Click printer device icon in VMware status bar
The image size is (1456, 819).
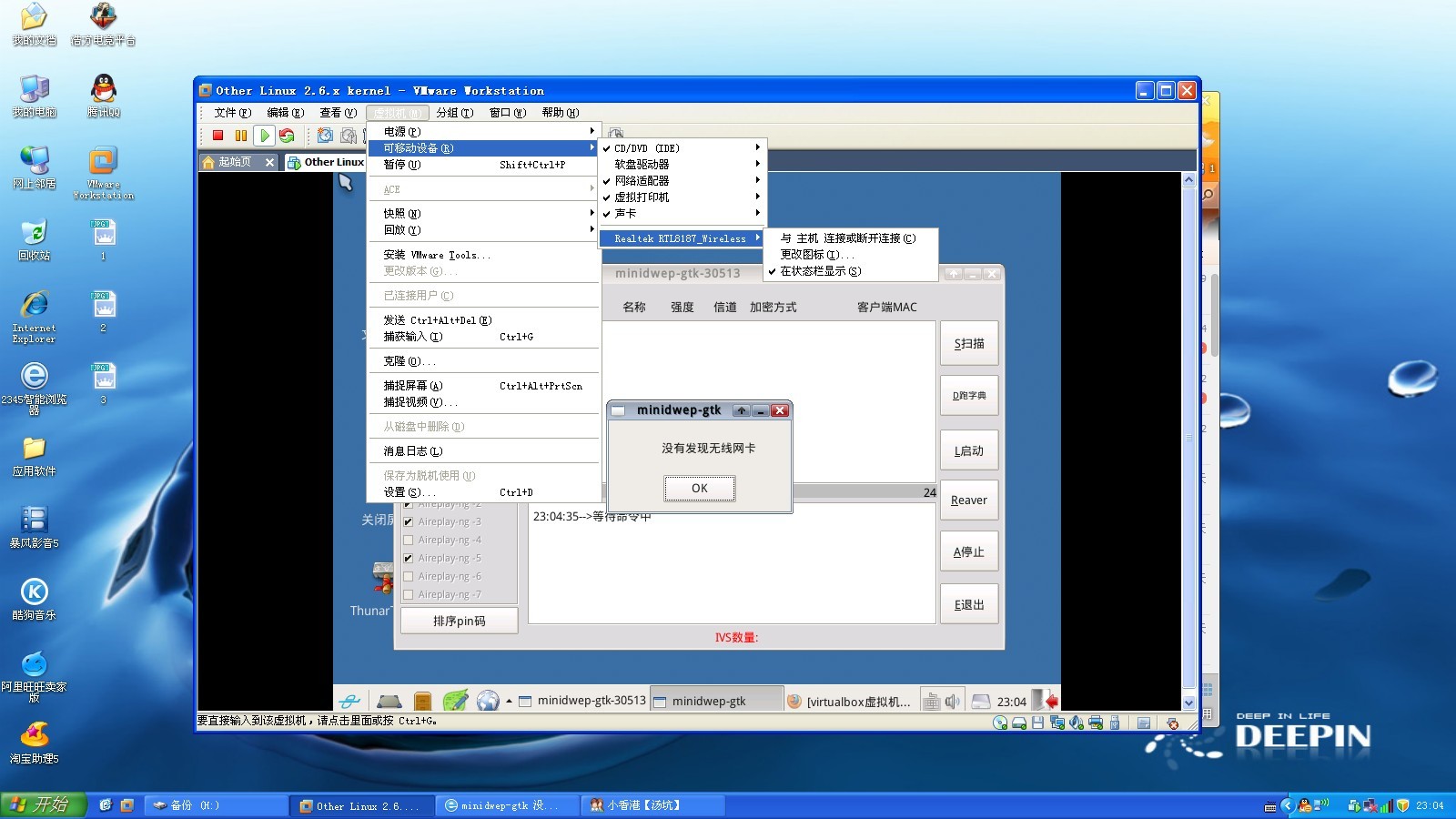[1096, 723]
